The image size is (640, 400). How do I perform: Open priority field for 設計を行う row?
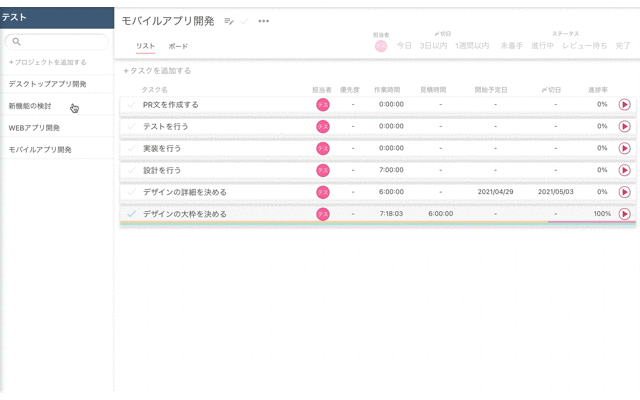point(352,170)
